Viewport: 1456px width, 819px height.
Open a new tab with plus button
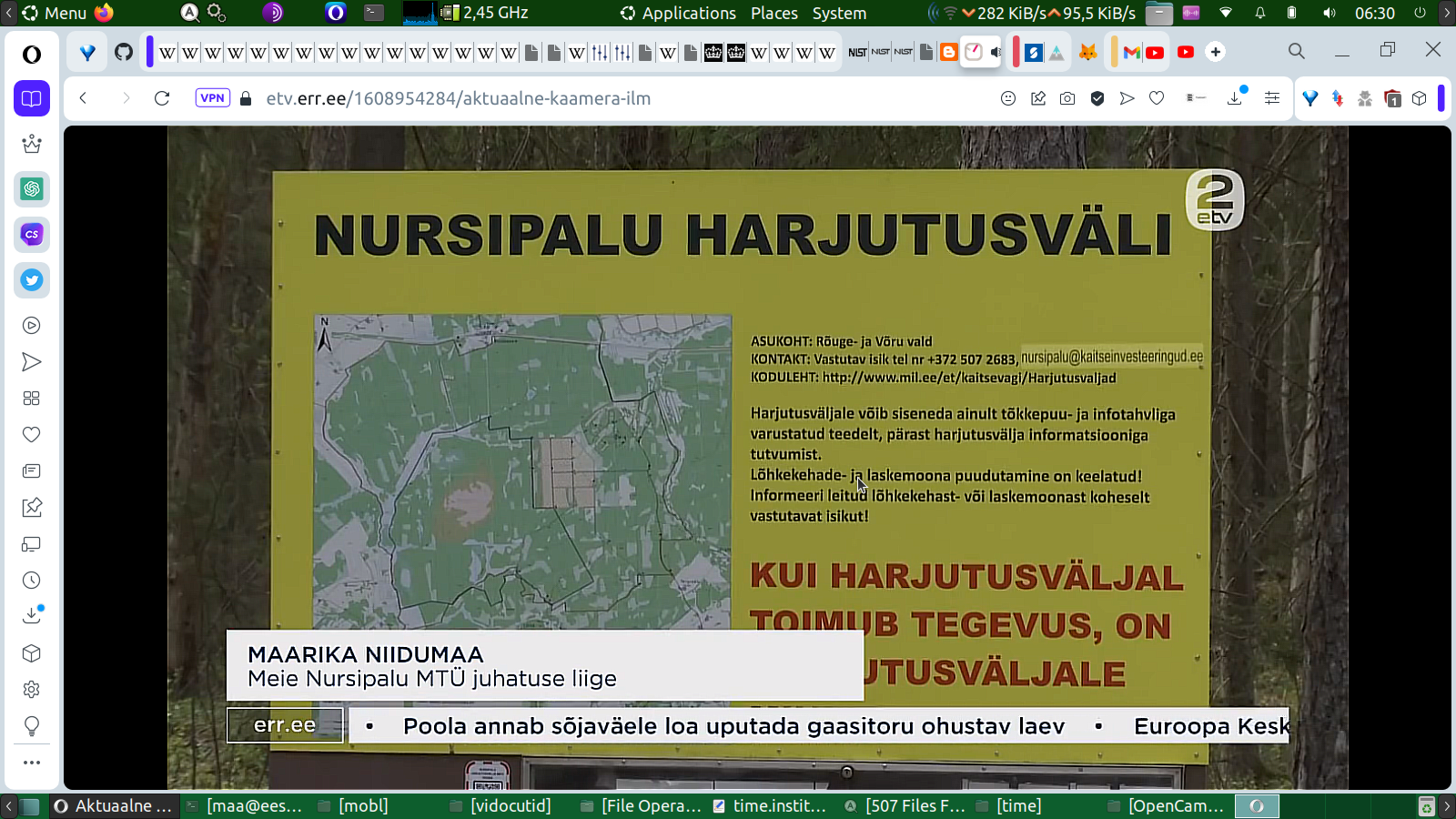[x=1216, y=52]
